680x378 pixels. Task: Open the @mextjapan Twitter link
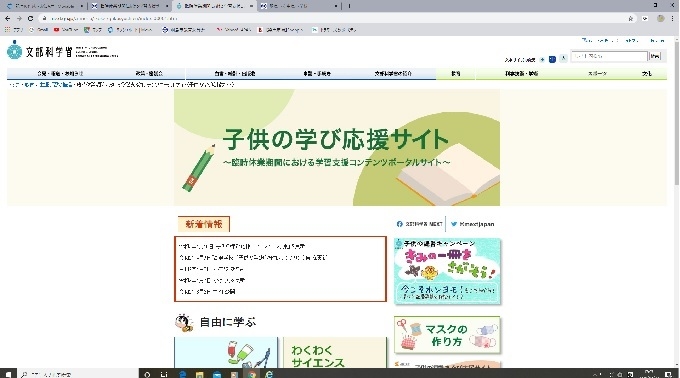click(472, 224)
